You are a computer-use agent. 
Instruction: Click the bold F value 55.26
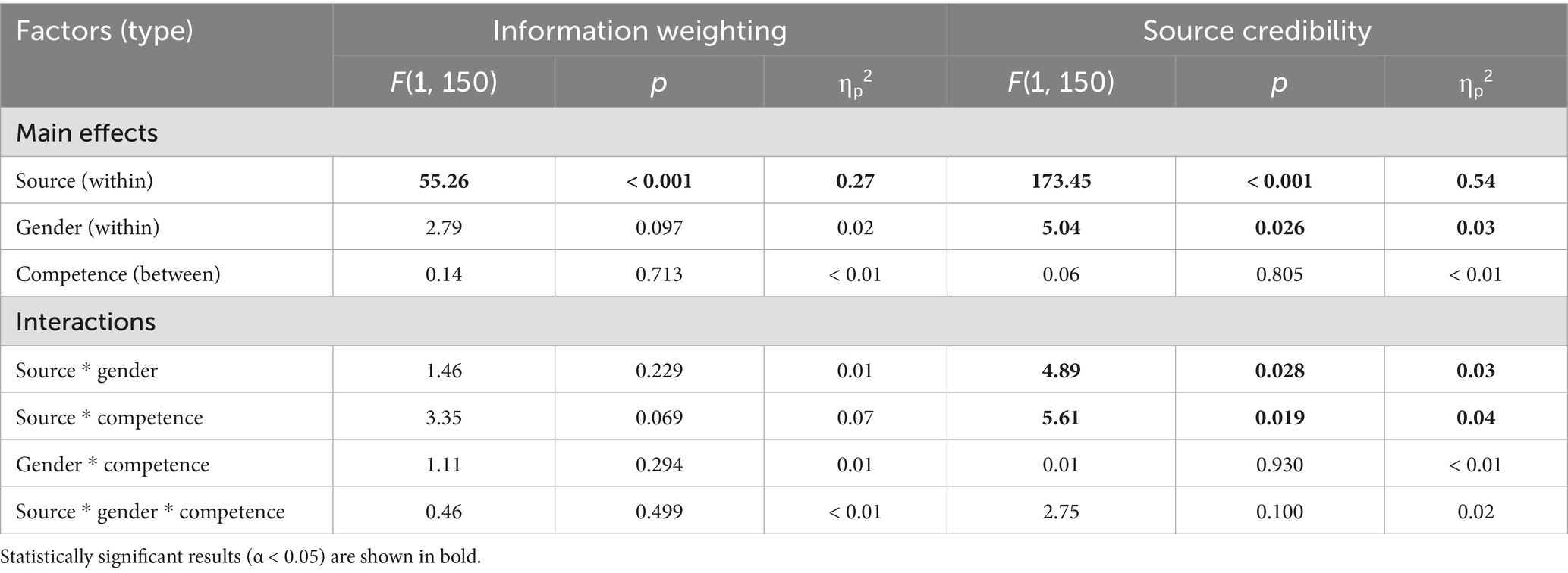tap(444, 180)
